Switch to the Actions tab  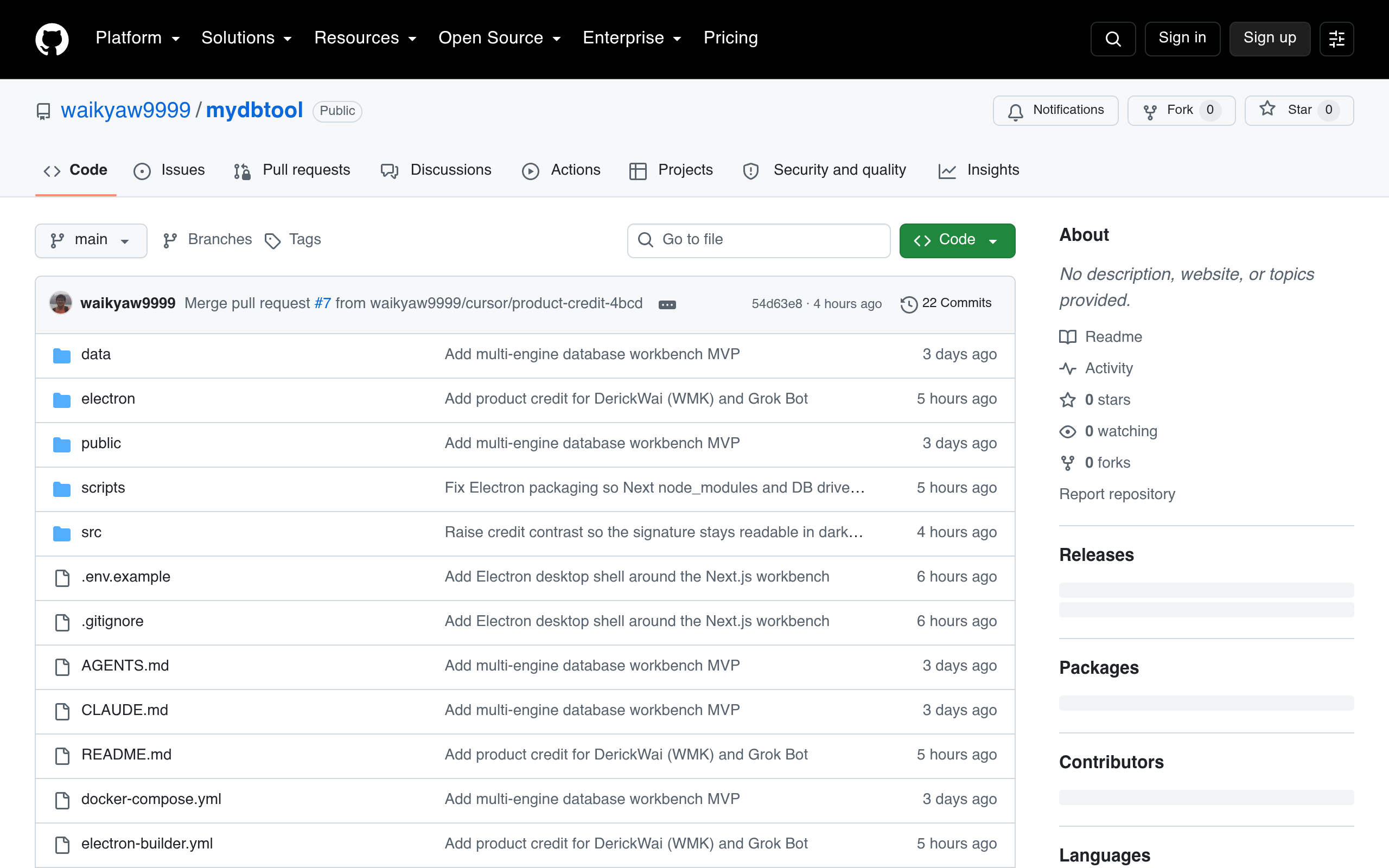point(562,170)
